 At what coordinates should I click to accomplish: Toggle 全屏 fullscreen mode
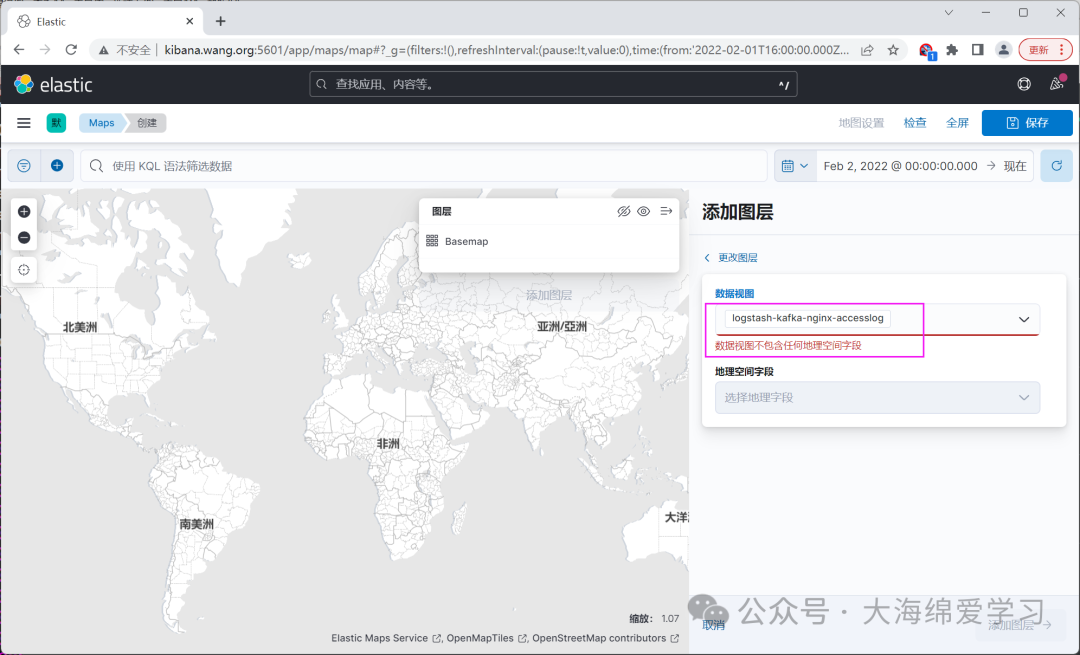point(957,122)
